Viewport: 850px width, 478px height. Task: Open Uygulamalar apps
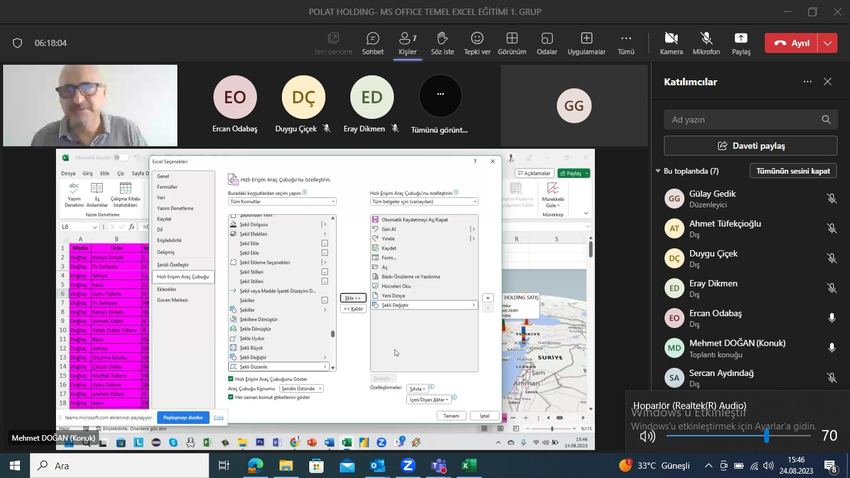tap(586, 43)
